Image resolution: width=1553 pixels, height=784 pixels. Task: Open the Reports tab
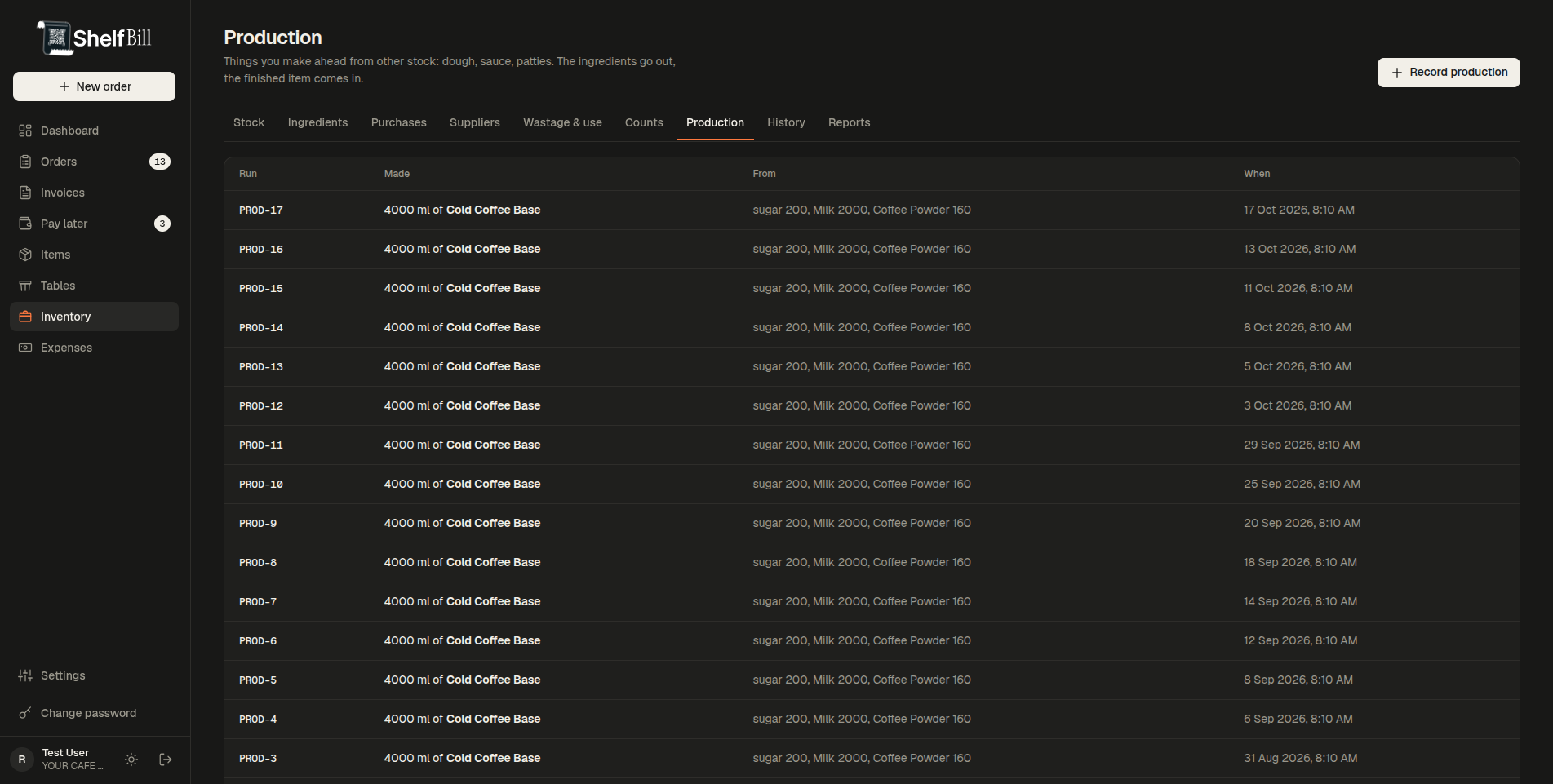click(x=849, y=122)
